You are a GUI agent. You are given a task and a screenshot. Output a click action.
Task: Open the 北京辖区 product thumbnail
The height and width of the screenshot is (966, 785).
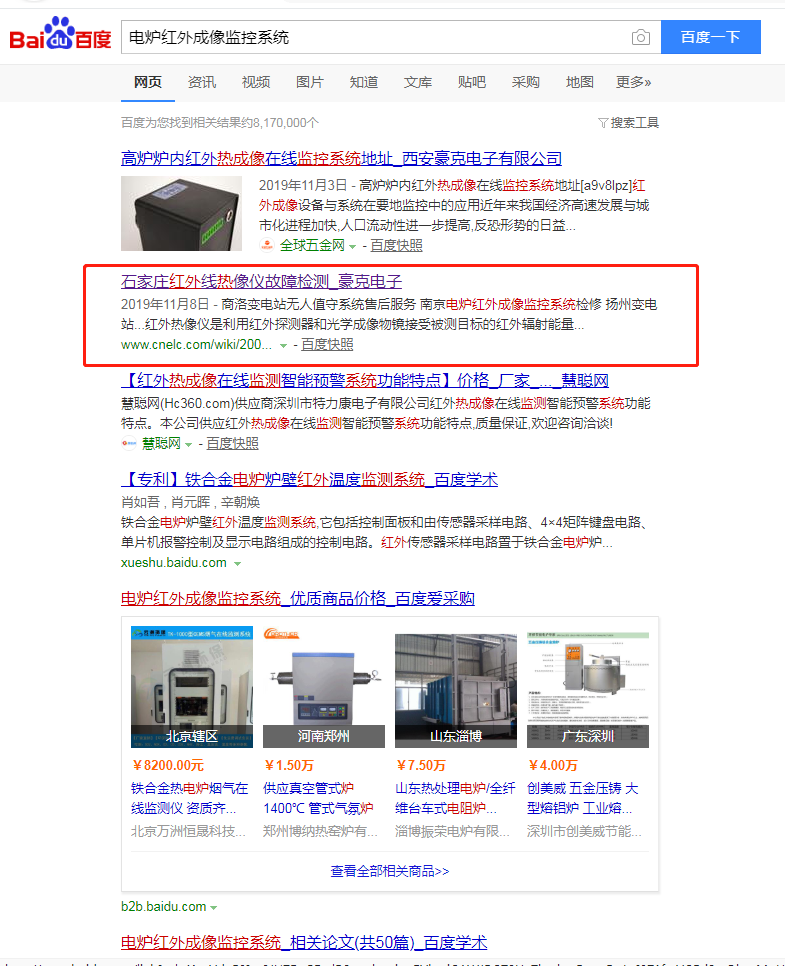click(x=192, y=687)
